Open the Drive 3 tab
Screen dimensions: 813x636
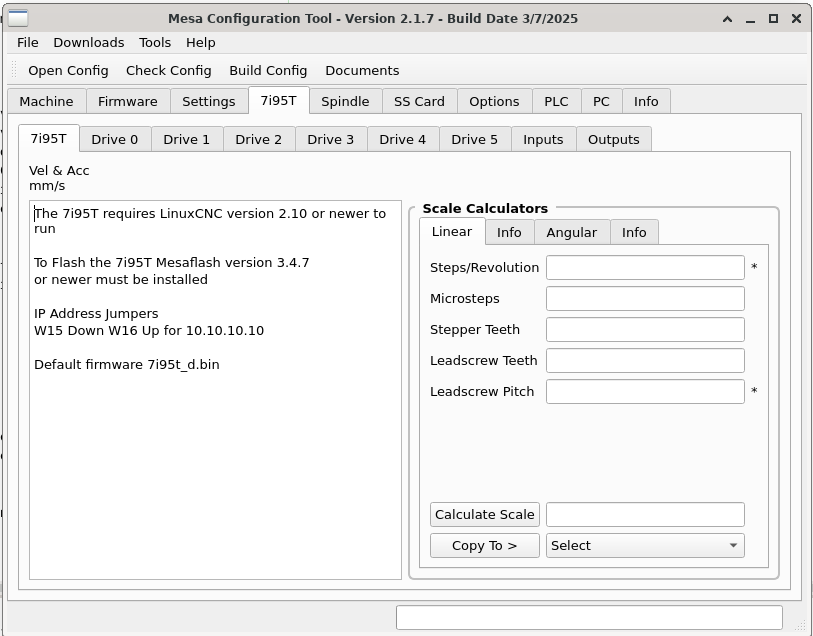[331, 139]
